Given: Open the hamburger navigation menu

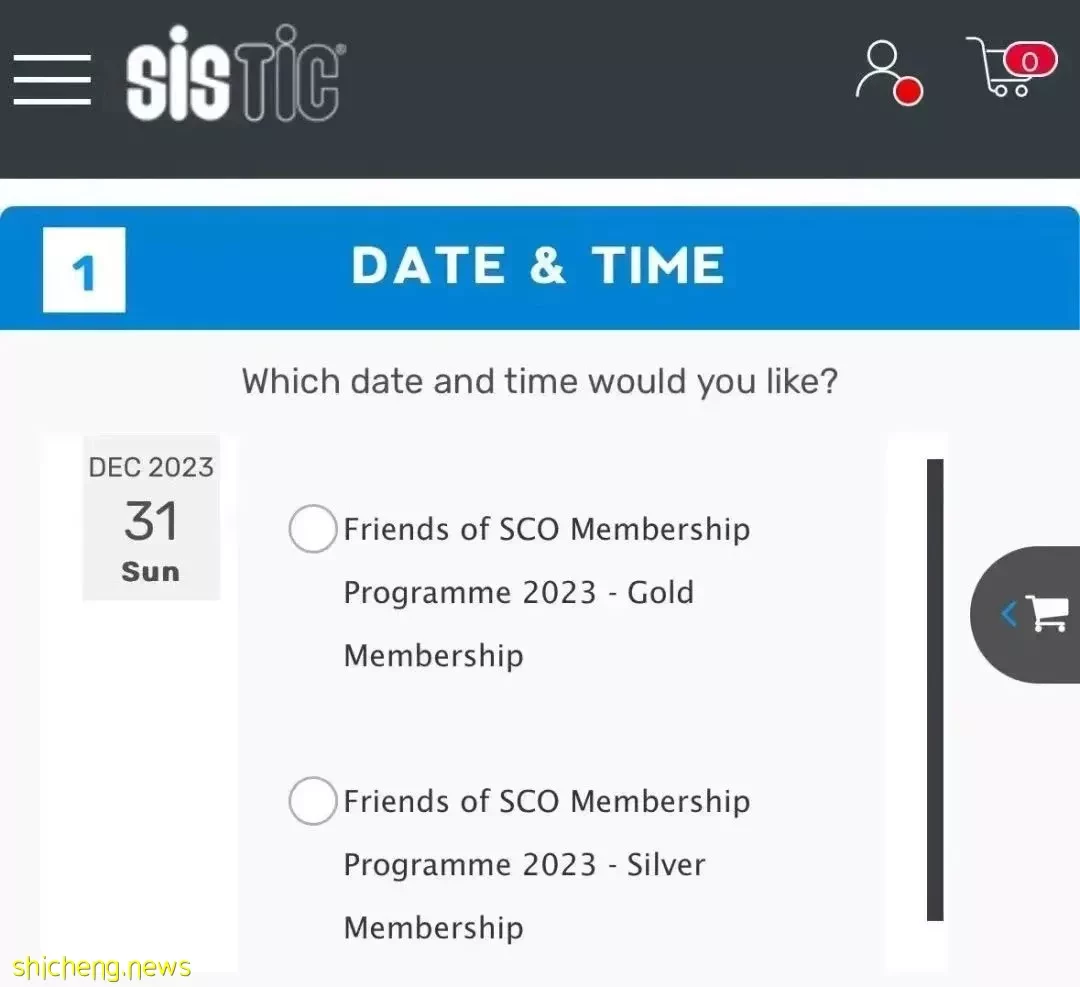Looking at the screenshot, I should 52,79.
